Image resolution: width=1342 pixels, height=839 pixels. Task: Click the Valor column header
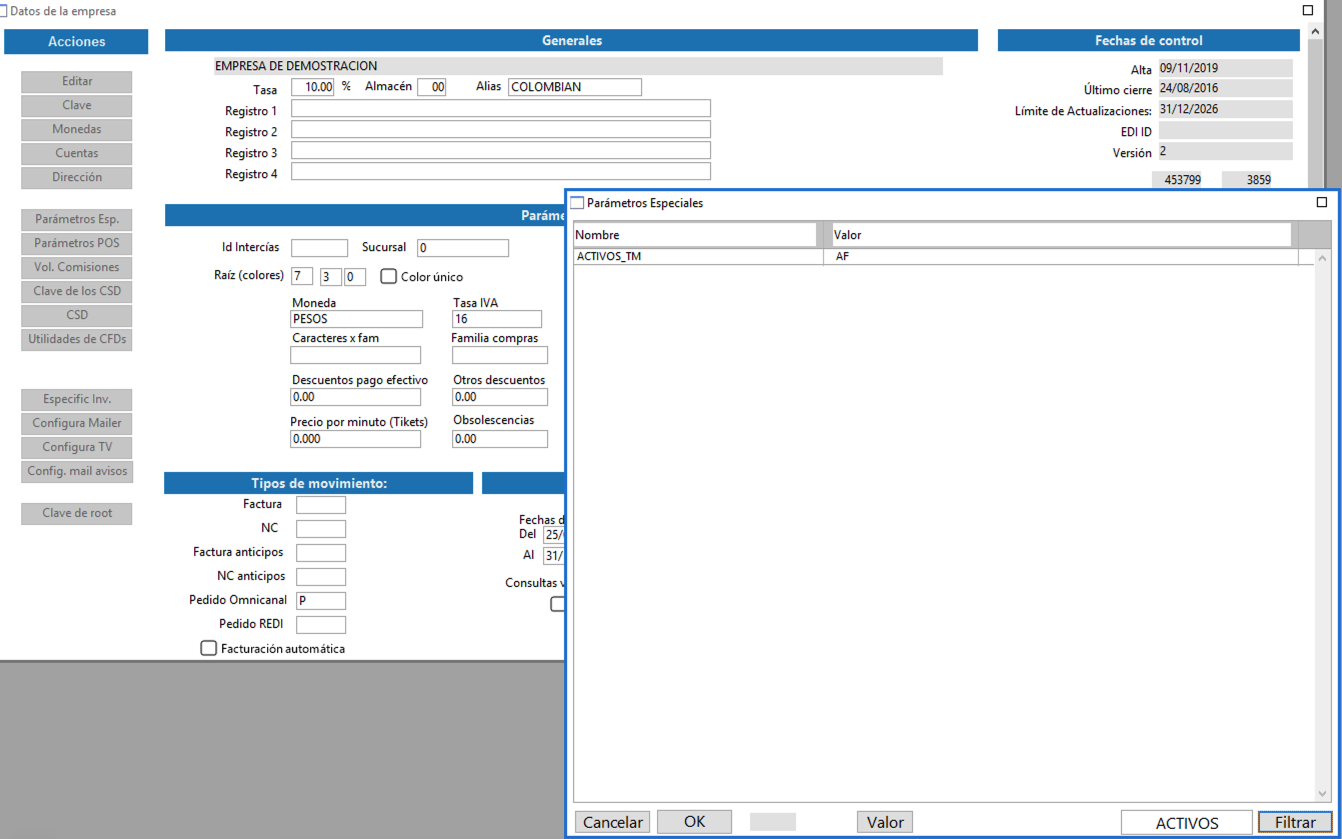coord(1061,235)
